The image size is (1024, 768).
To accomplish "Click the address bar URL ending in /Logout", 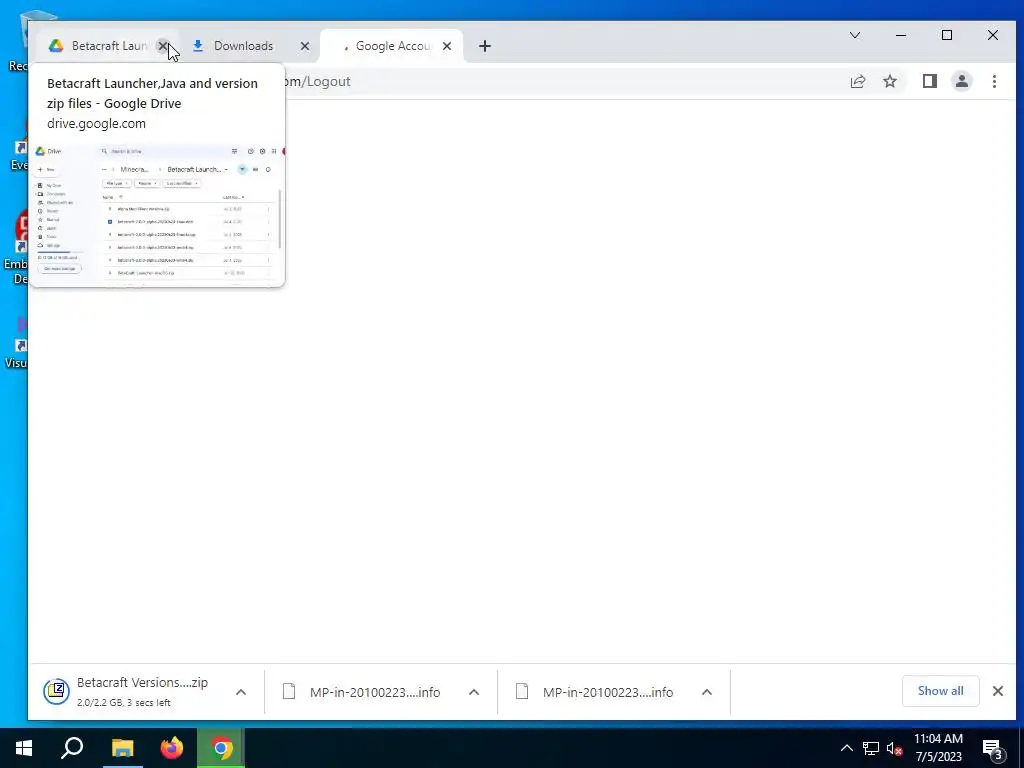I will (318, 82).
